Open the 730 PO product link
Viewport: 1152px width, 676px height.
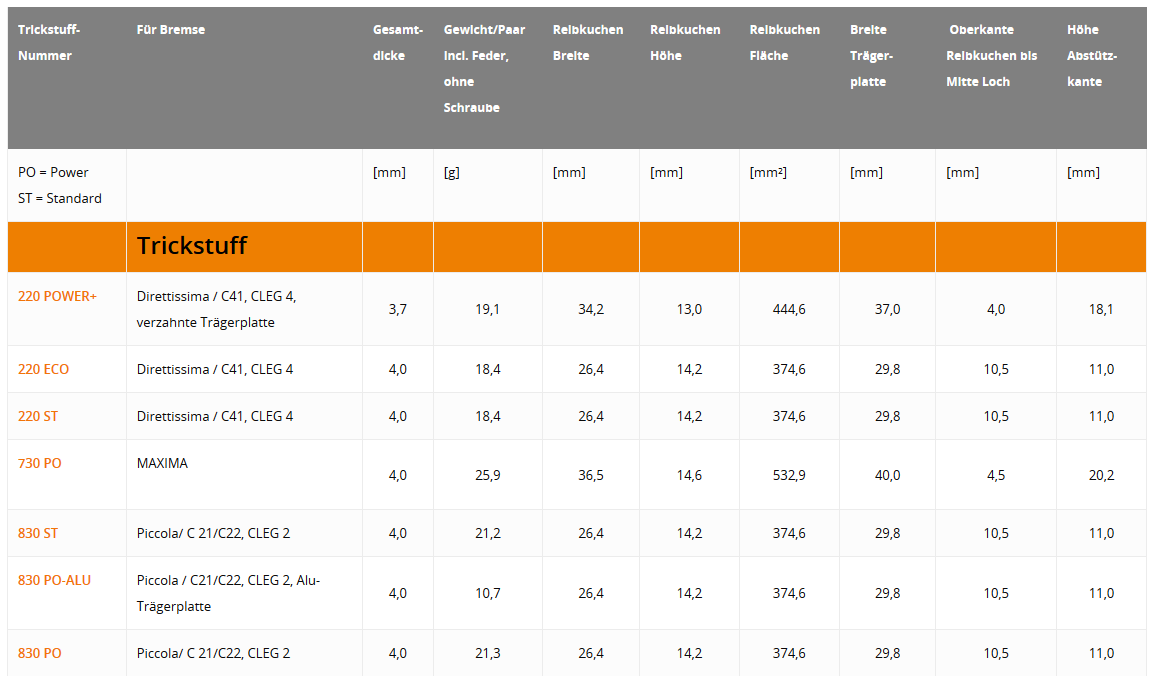(40, 463)
